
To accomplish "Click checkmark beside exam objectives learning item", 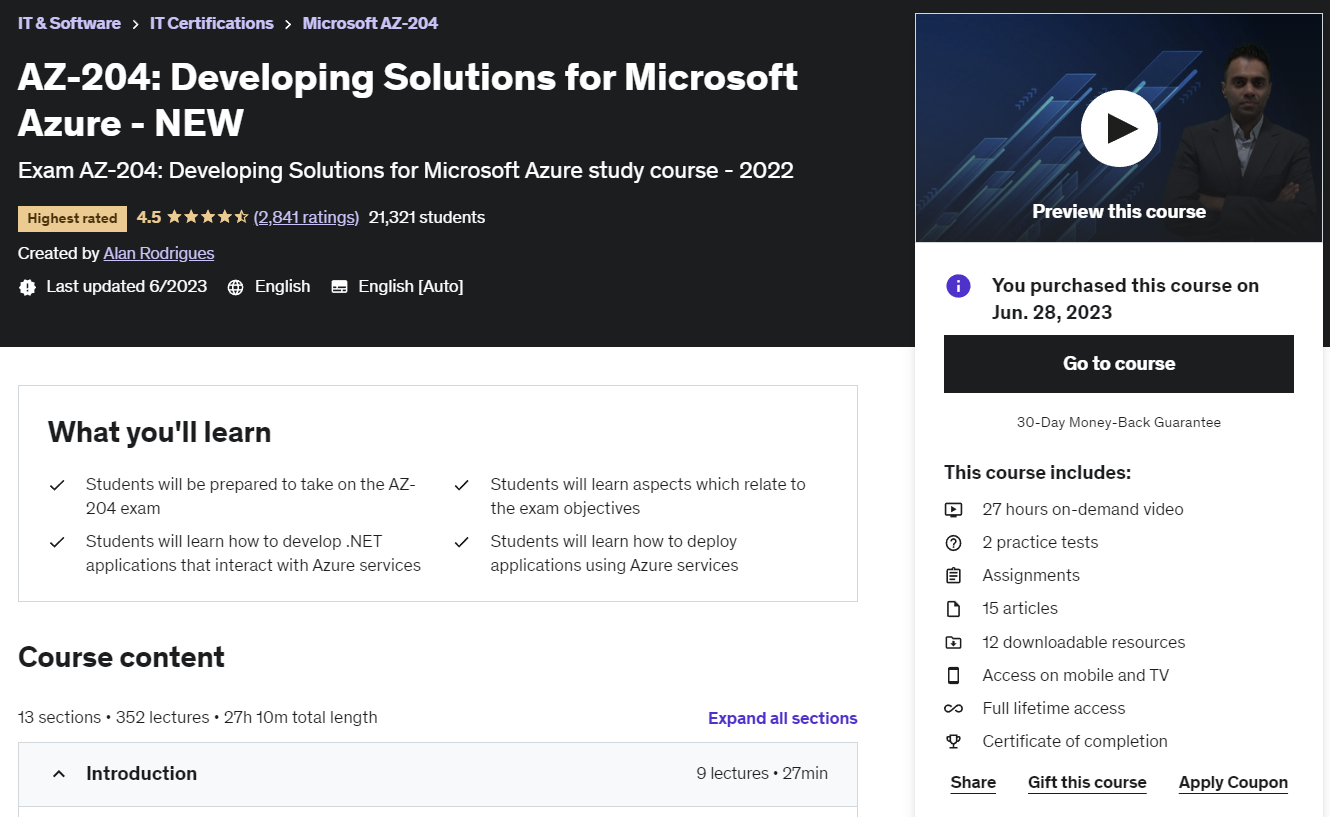I will (461, 485).
